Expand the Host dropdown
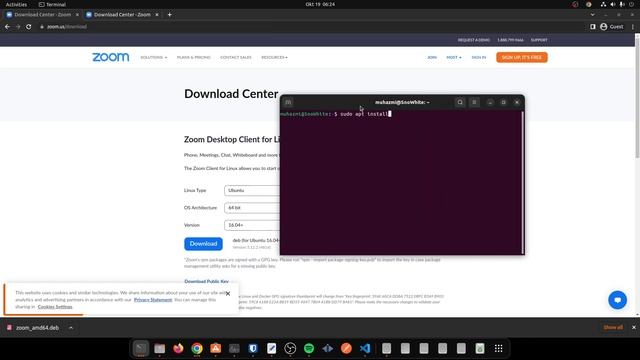The width and height of the screenshot is (640, 360). point(454,58)
